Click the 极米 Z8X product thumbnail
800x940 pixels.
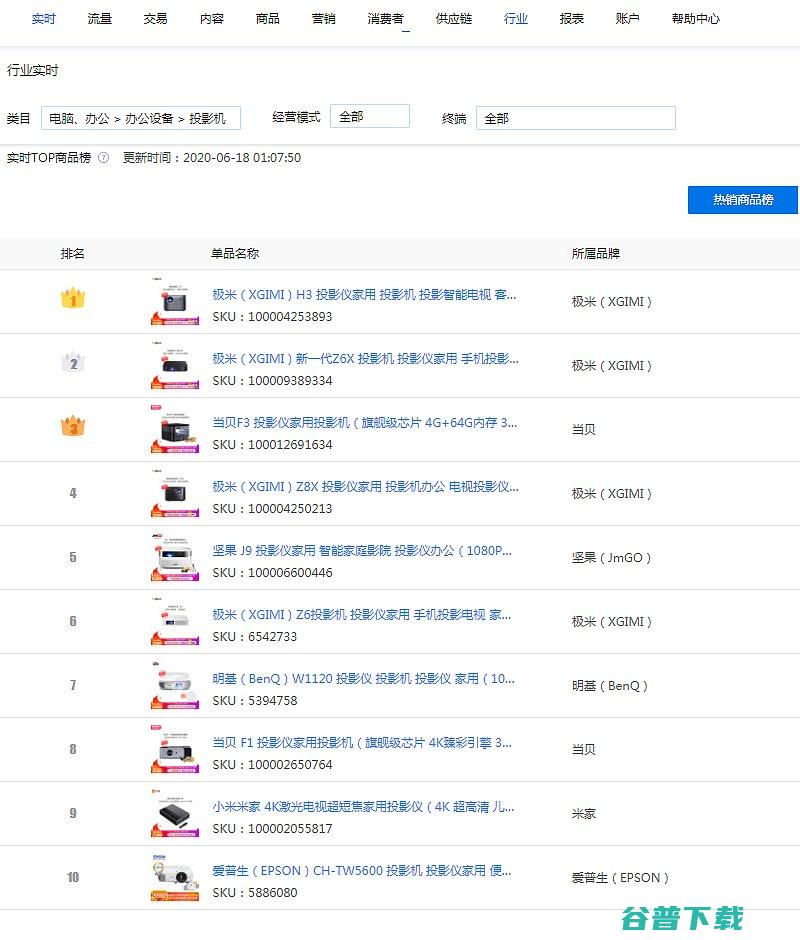[x=175, y=493]
